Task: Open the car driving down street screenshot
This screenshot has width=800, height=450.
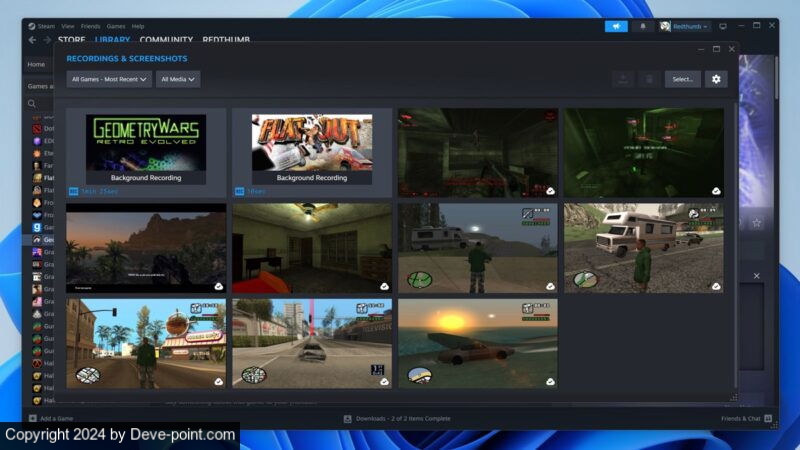Action: pyautogui.click(x=312, y=343)
